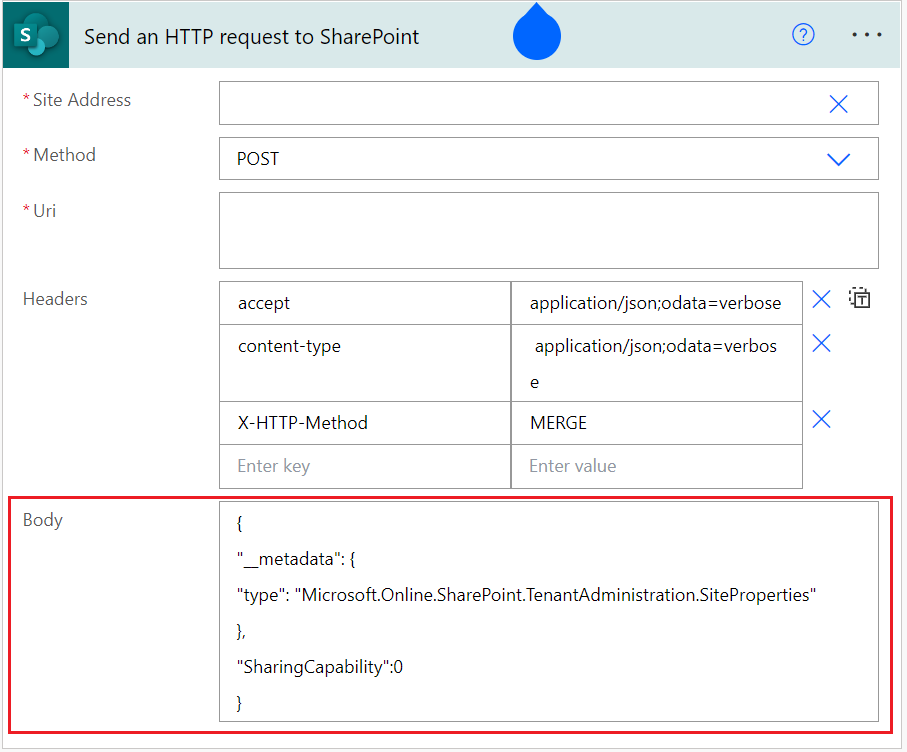Clear the Site Address value
The image size is (907, 752).
tap(838, 104)
